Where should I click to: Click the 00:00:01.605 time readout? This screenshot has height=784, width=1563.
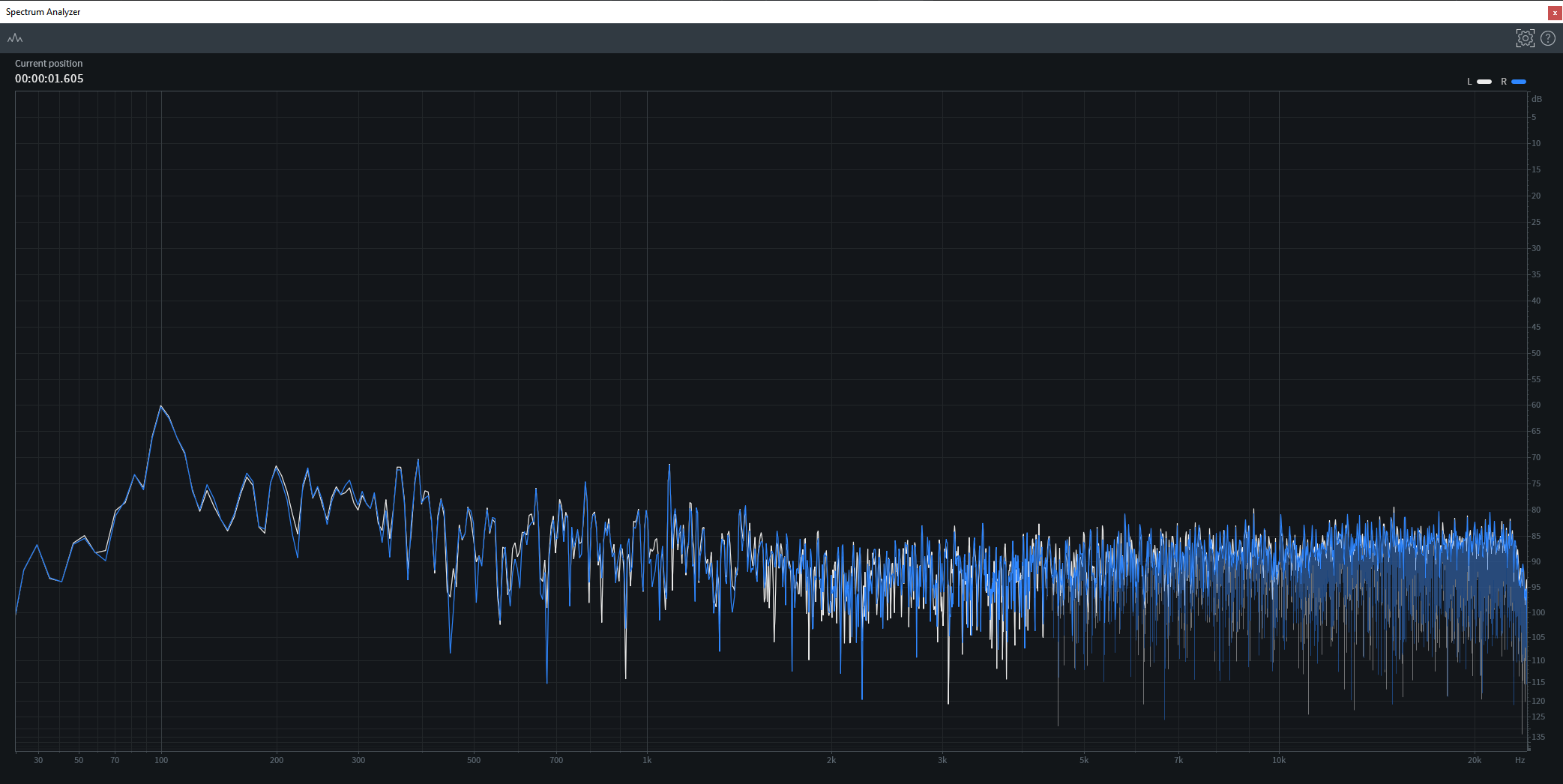tap(49, 79)
